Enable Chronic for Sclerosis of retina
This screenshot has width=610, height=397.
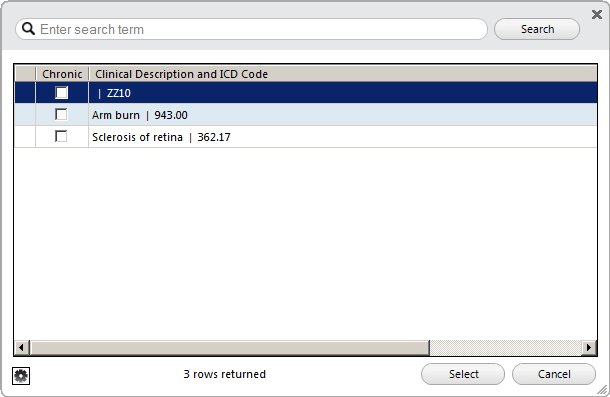(x=61, y=137)
